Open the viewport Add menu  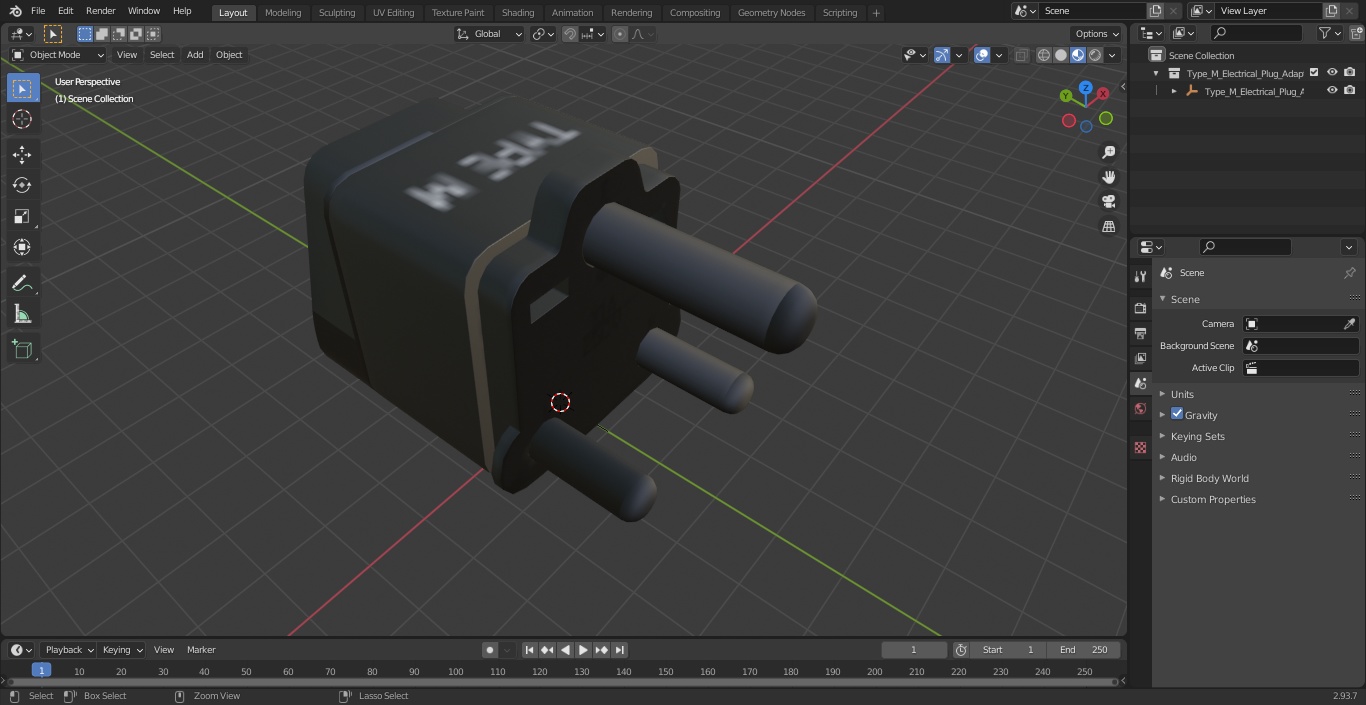[x=195, y=55]
